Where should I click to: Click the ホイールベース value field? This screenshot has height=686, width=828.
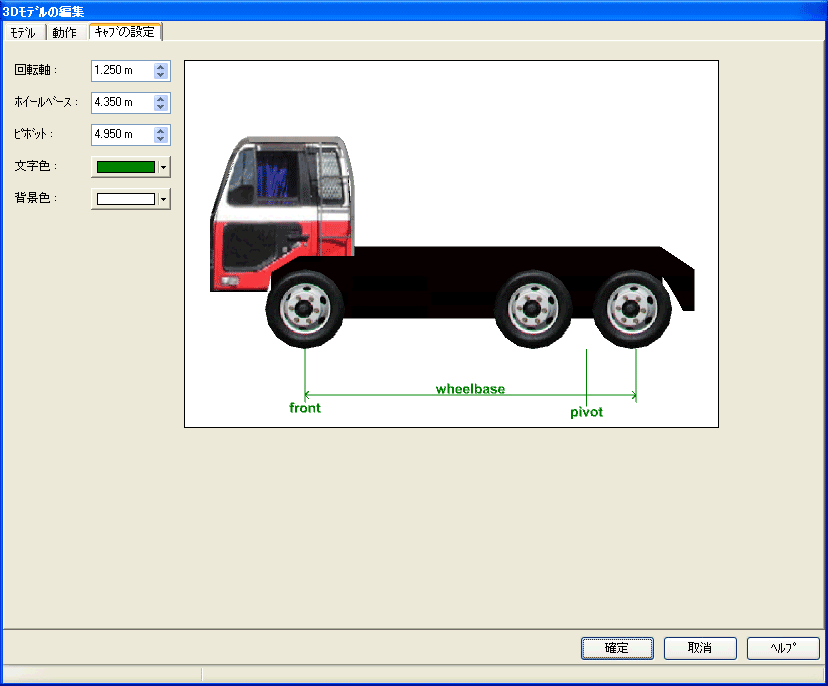pyautogui.click(x=123, y=102)
